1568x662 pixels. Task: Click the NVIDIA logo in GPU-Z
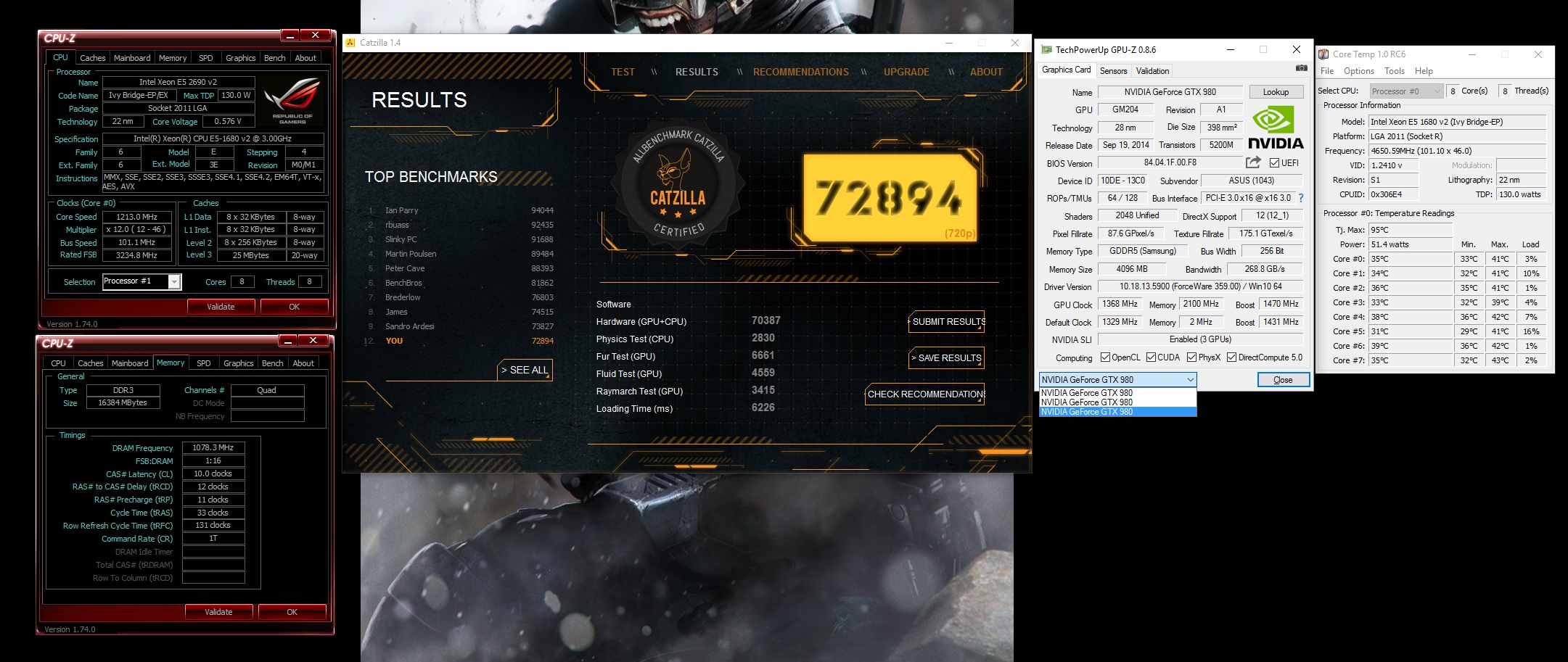click(1276, 128)
